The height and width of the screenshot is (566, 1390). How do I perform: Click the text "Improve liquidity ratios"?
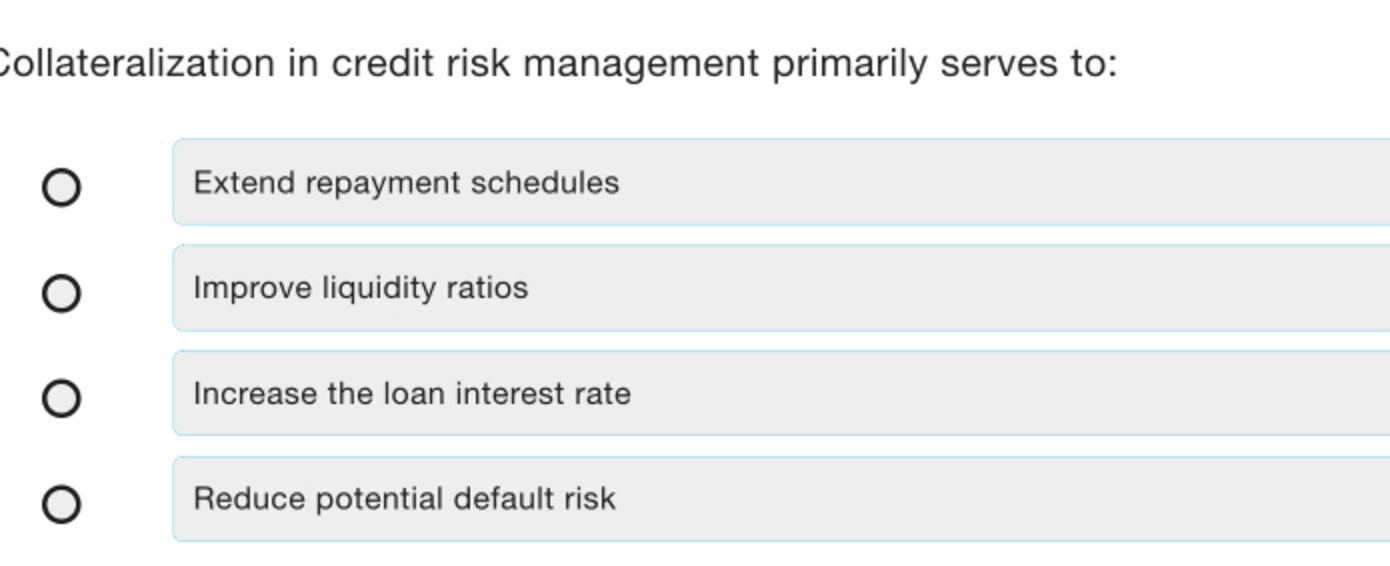[x=360, y=289]
